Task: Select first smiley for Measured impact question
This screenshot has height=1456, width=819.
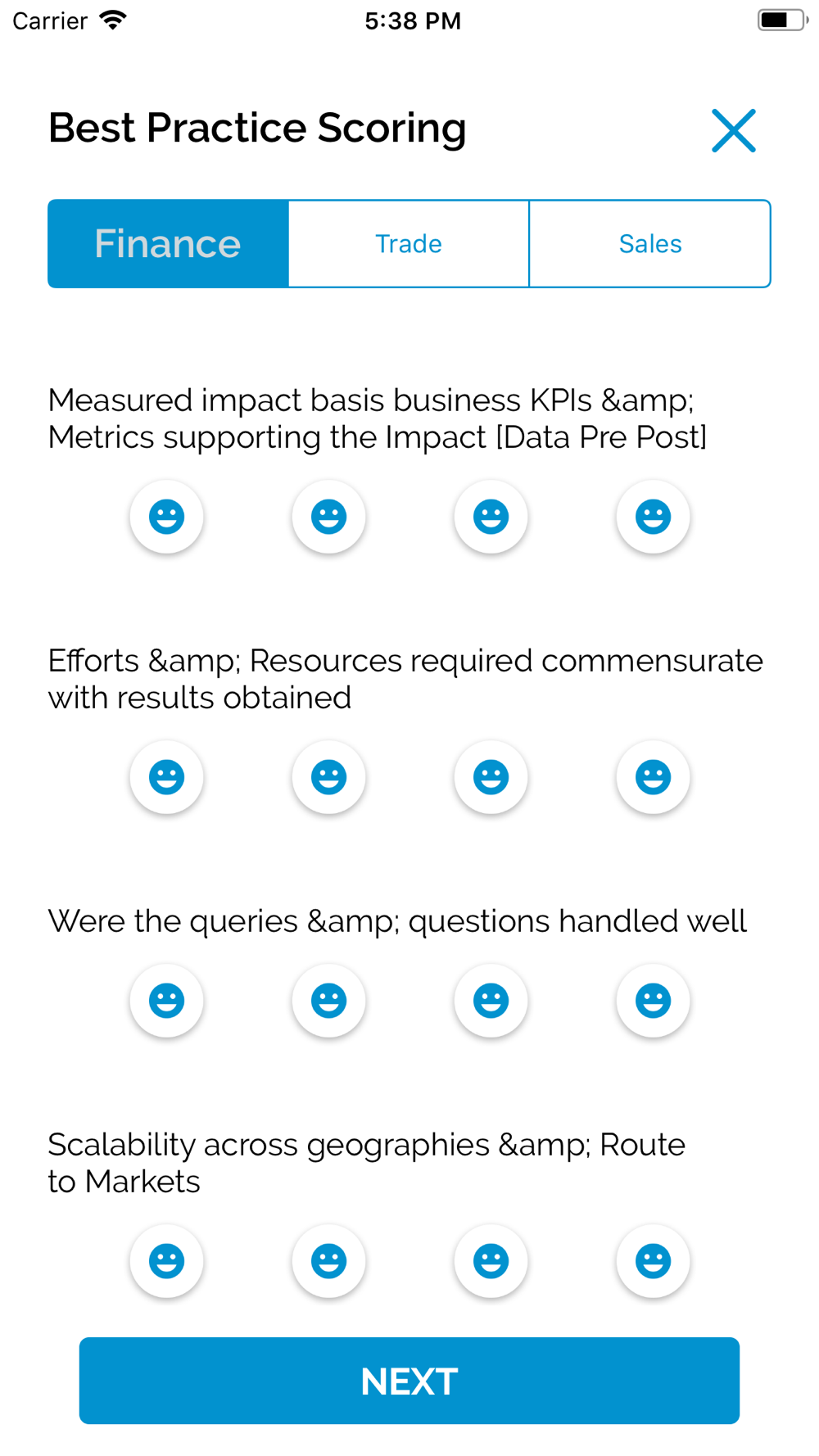Action: coord(166,517)
